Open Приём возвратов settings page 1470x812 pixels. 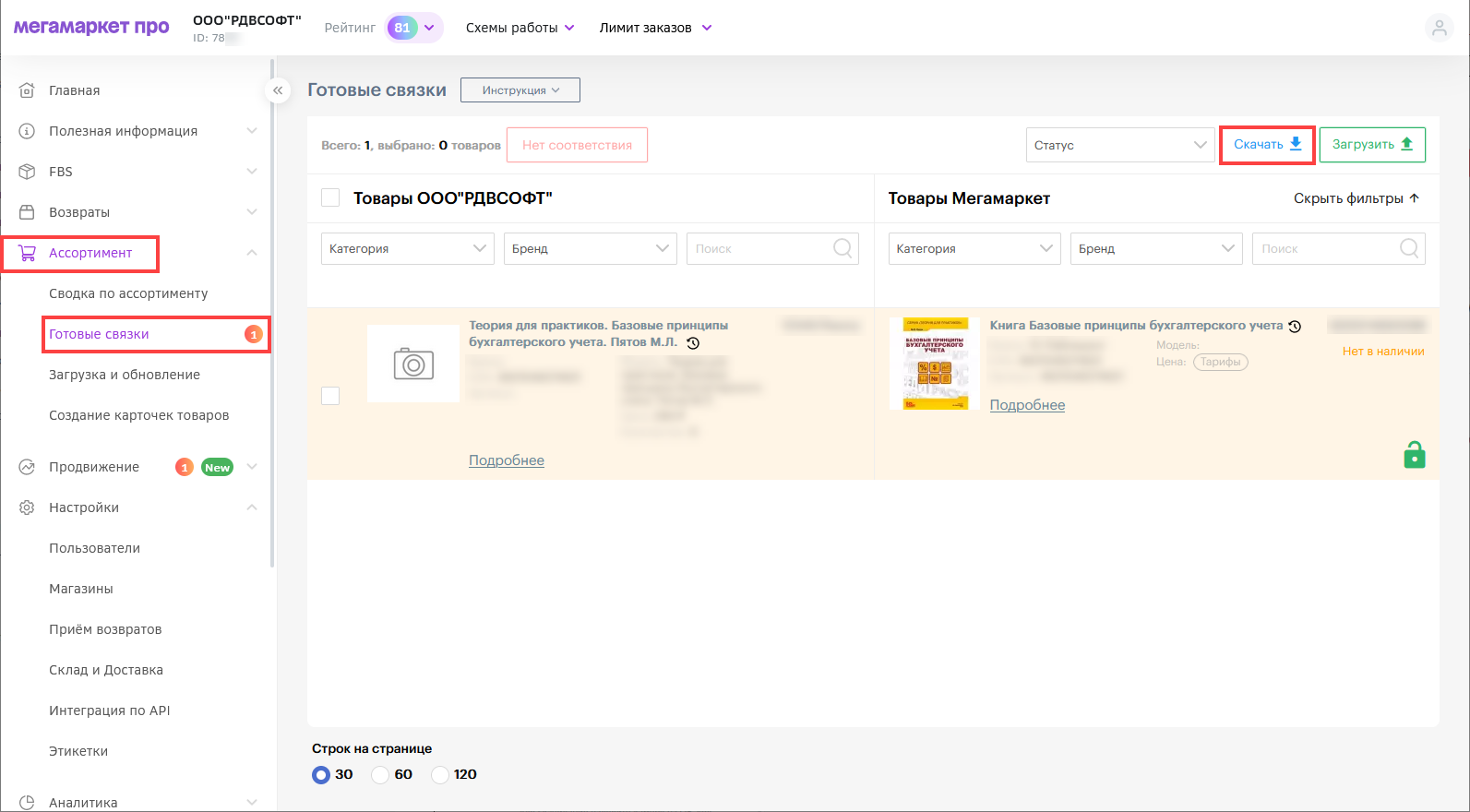click(105, 629)
